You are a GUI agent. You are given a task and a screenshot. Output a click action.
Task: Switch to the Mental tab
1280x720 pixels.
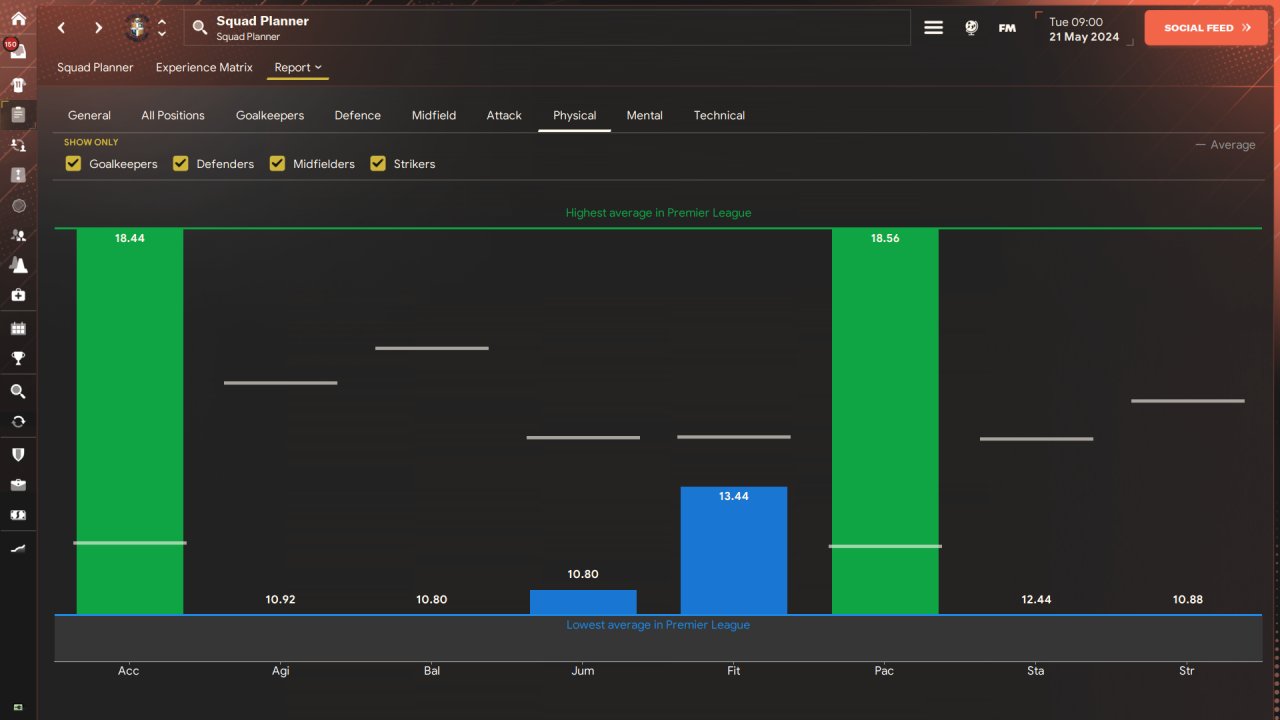[x=644, y=115]
